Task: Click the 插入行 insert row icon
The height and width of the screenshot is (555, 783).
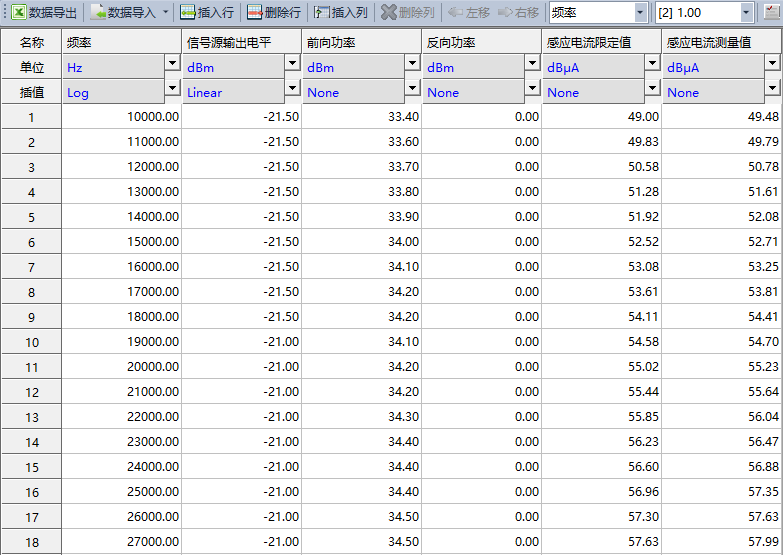Action: coord(188,13)
